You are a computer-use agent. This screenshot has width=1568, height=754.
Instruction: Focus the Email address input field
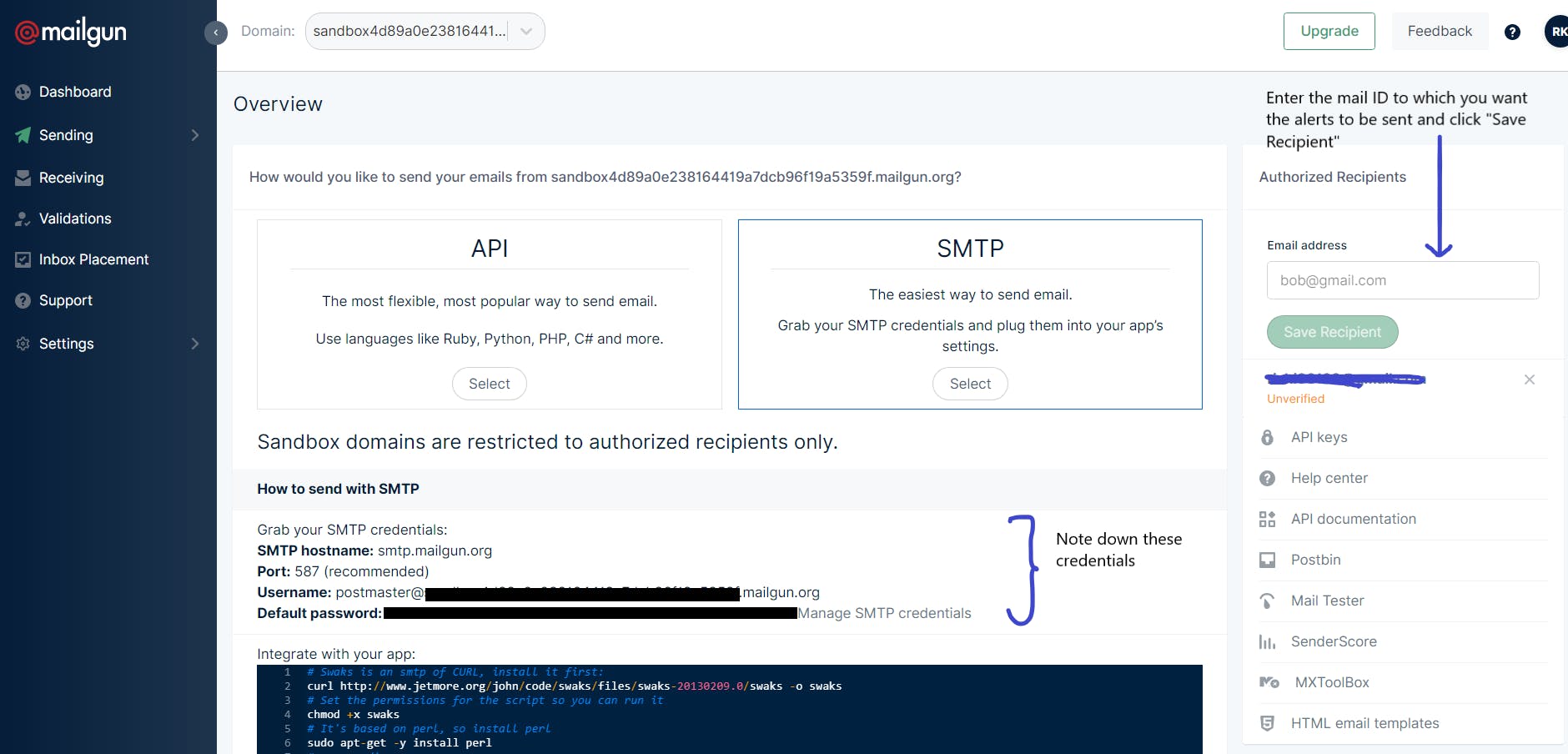[1403, 280]
